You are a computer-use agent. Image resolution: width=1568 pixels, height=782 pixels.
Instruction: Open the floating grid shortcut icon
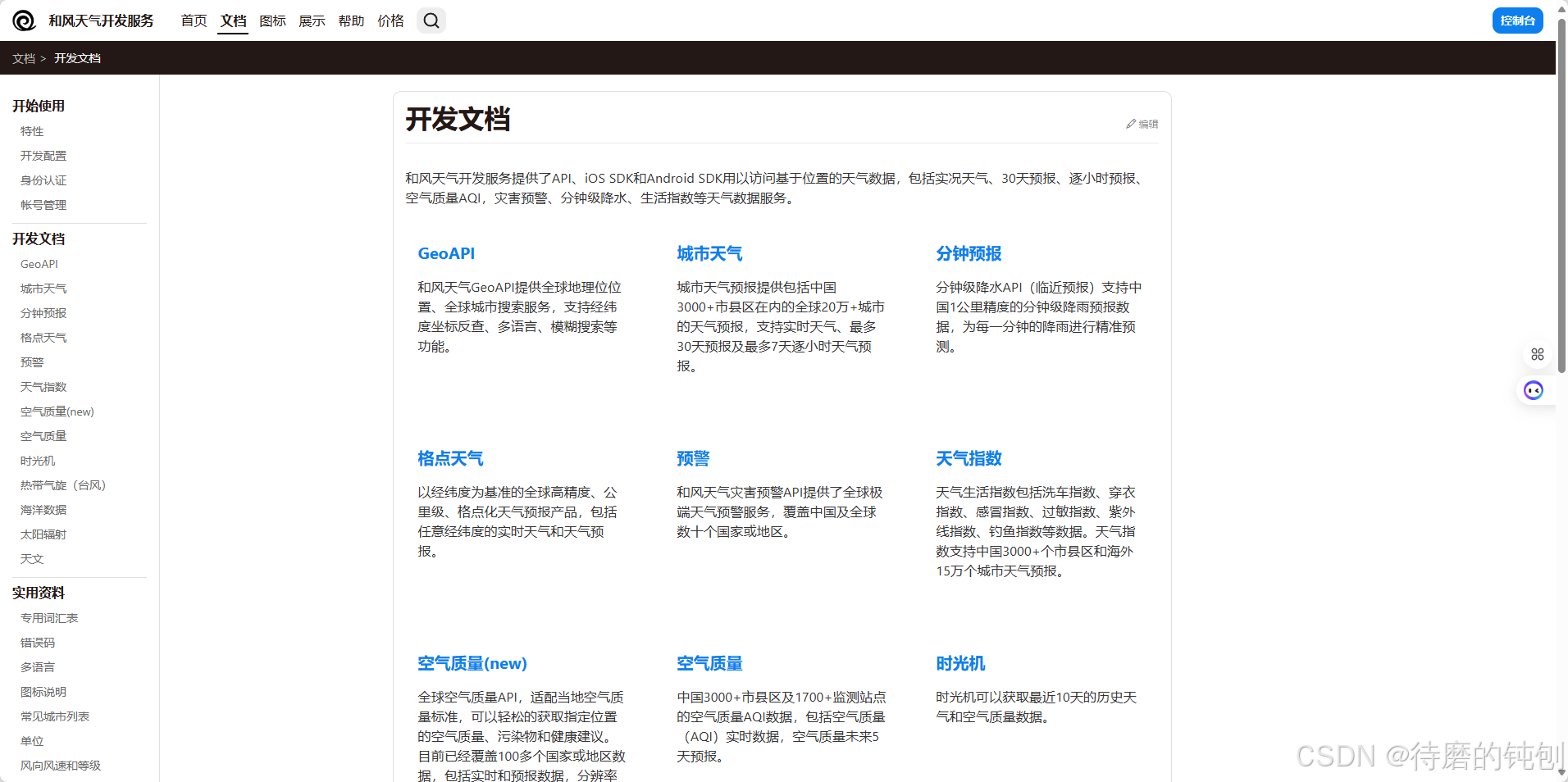coord(1538,354)
